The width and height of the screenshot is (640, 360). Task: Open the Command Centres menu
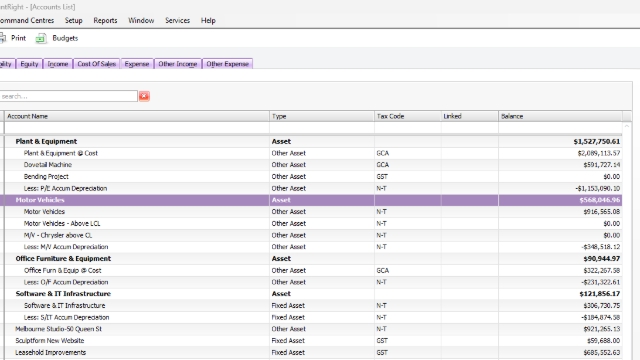[x=27, y=20]
